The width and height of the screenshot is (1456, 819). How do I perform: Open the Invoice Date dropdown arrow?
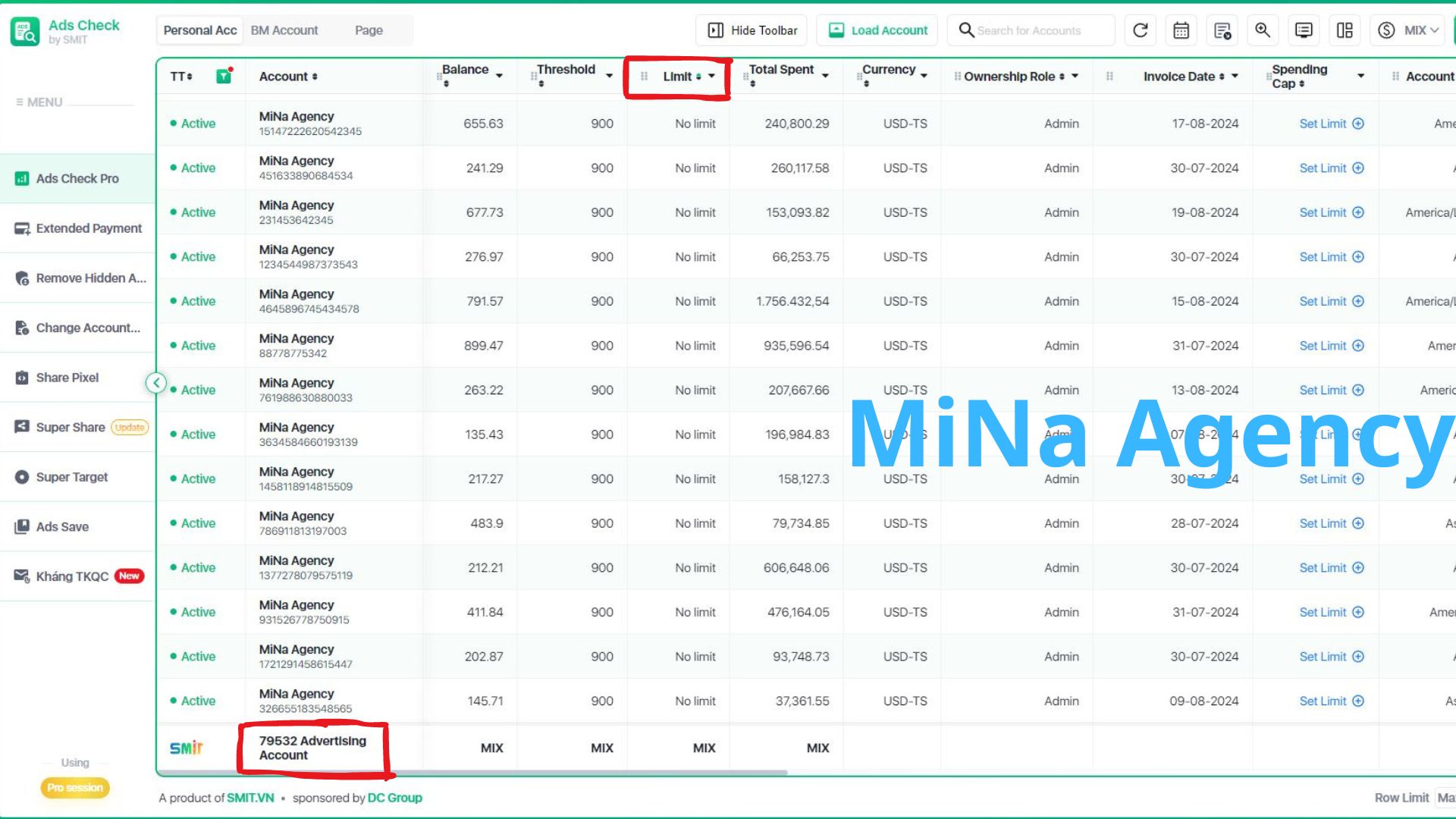pos(1235,76)
